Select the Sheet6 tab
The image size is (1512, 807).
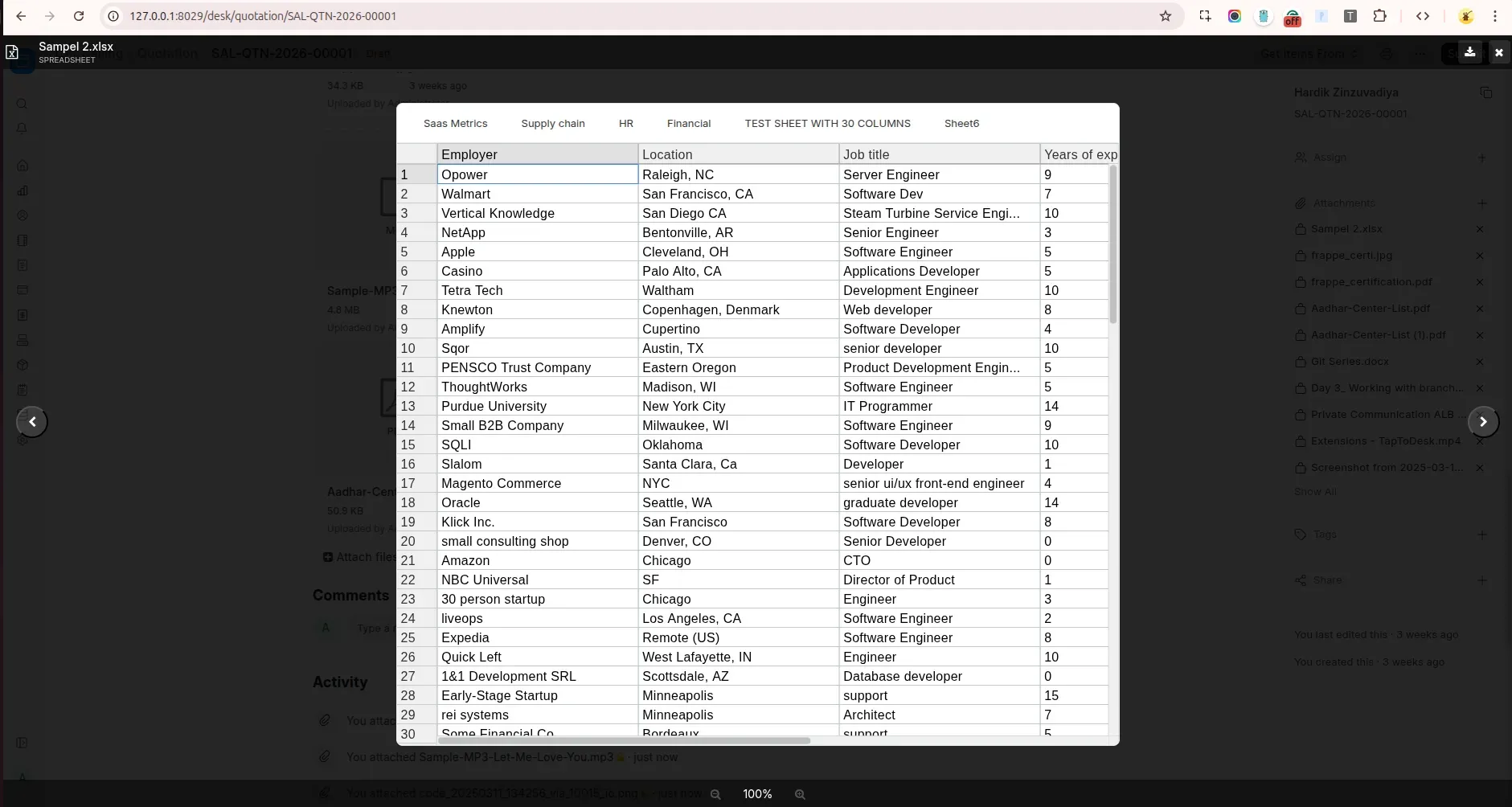coord(961,124)
